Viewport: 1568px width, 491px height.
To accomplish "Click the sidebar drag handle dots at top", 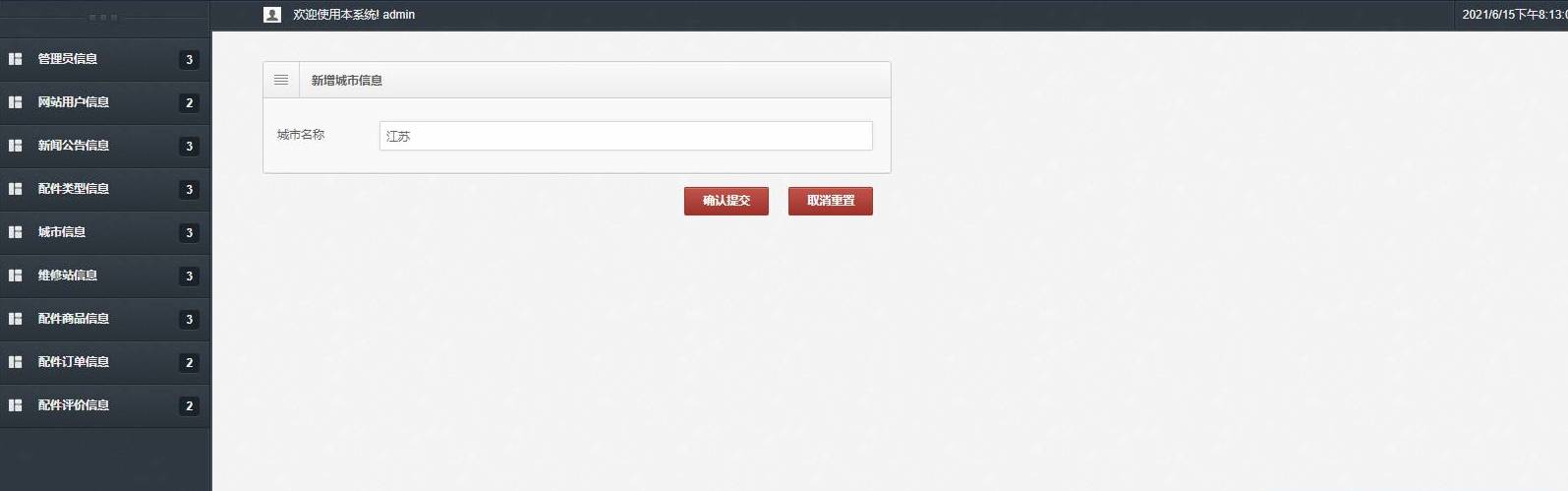I will [x=103, y=18].
